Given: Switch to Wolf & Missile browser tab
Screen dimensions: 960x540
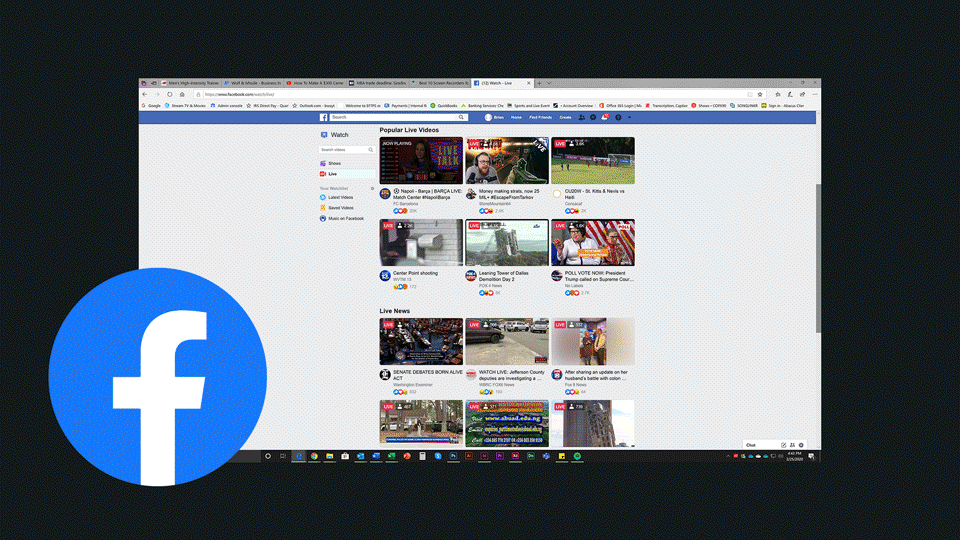Looking at the screenshot, I should coord(253,83).
